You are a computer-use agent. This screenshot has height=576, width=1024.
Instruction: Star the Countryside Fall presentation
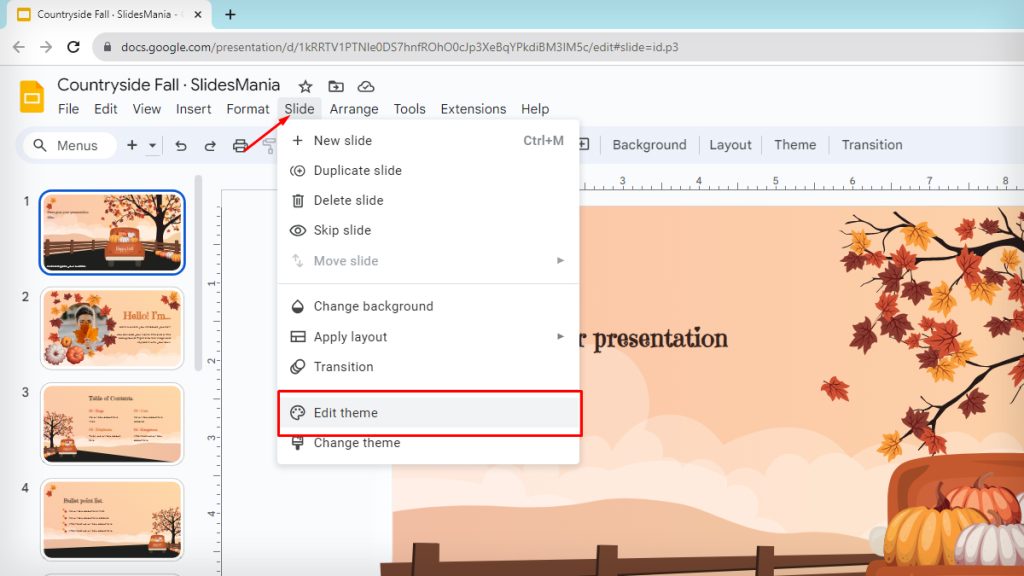(x=306, y=86)
